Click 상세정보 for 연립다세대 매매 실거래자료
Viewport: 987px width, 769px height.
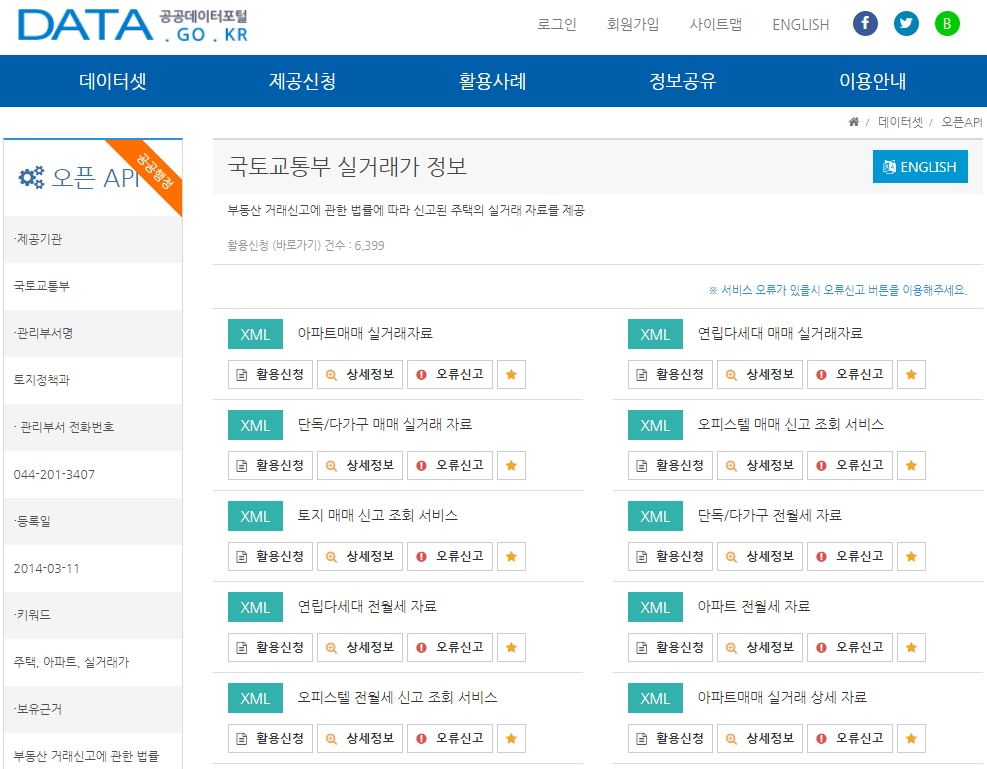760,374
